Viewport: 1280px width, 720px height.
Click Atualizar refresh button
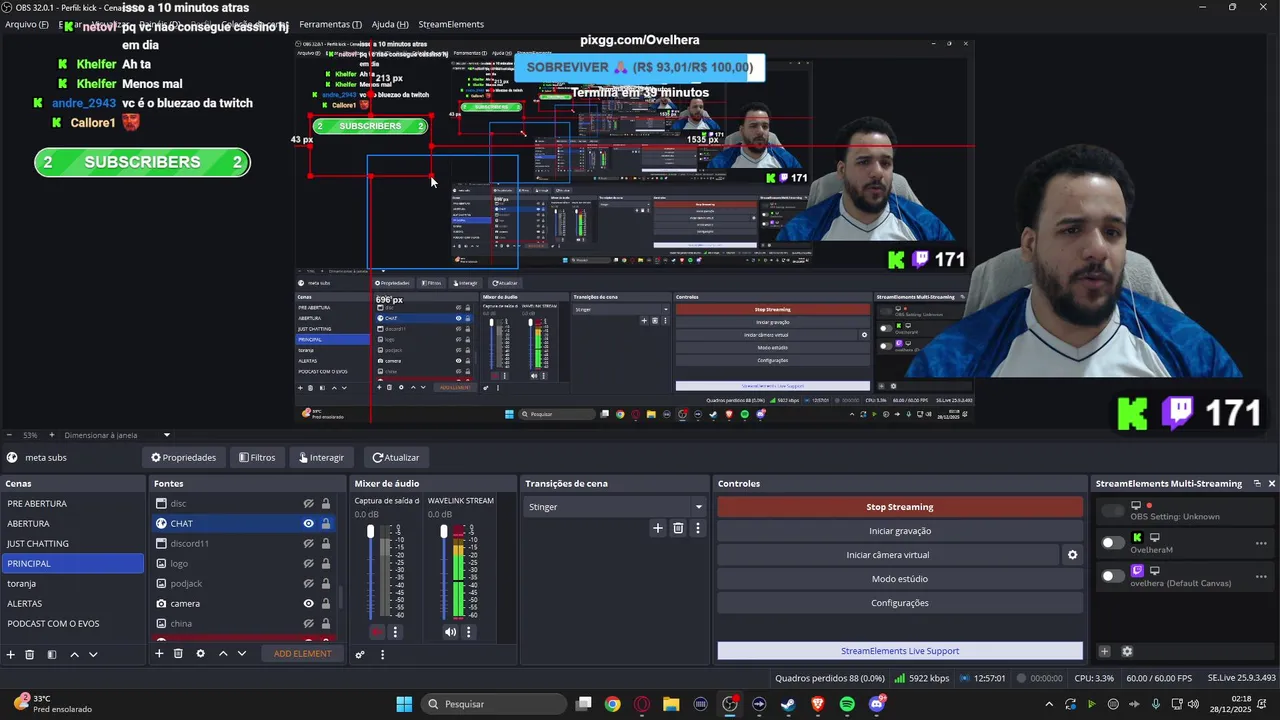[396, 457]
